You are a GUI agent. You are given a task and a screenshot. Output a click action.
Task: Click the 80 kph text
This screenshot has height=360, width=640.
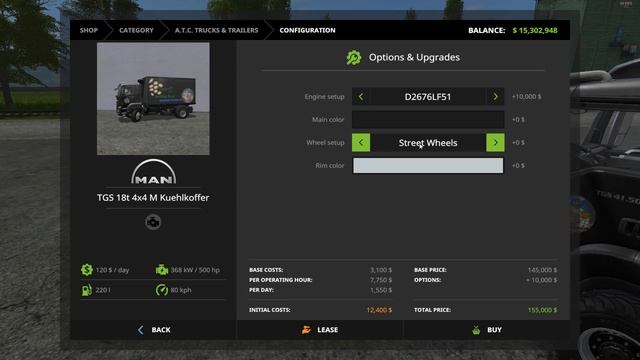181,290
